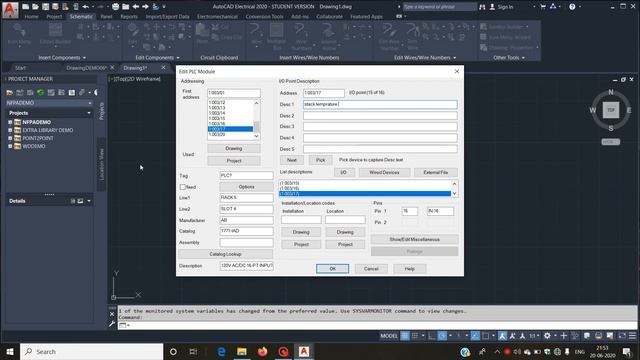Image resolution: width=640 pixels, height=360 pixels.
Task: Expand the Other Tools panel dropdown
Action: (x=509, y=58)
